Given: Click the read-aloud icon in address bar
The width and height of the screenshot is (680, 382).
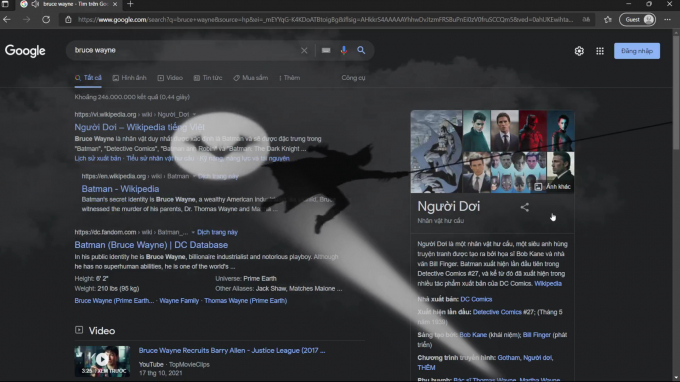Looking at the screenshot, I should tap(586, 20).
